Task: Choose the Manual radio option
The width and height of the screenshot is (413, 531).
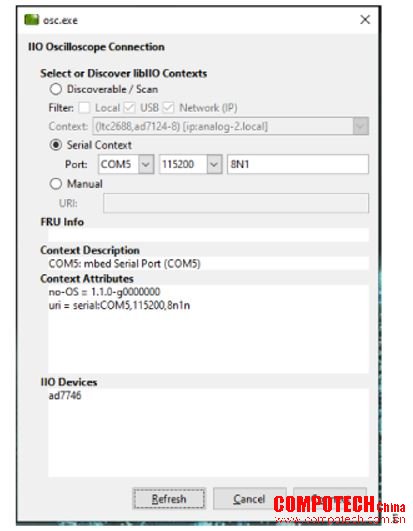Action: pyautogui.click(x=56, y=184)
